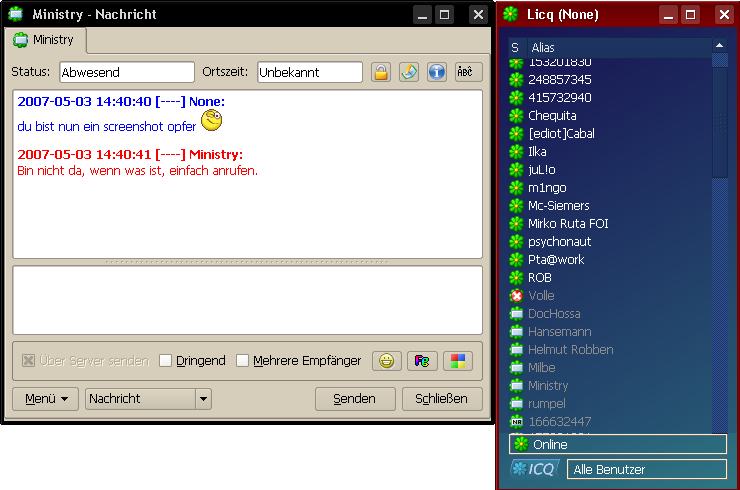The width and height of the screenshot is (740, 490).
Task: Click the away icon beside Ministry contact
Action: (516, 386)
